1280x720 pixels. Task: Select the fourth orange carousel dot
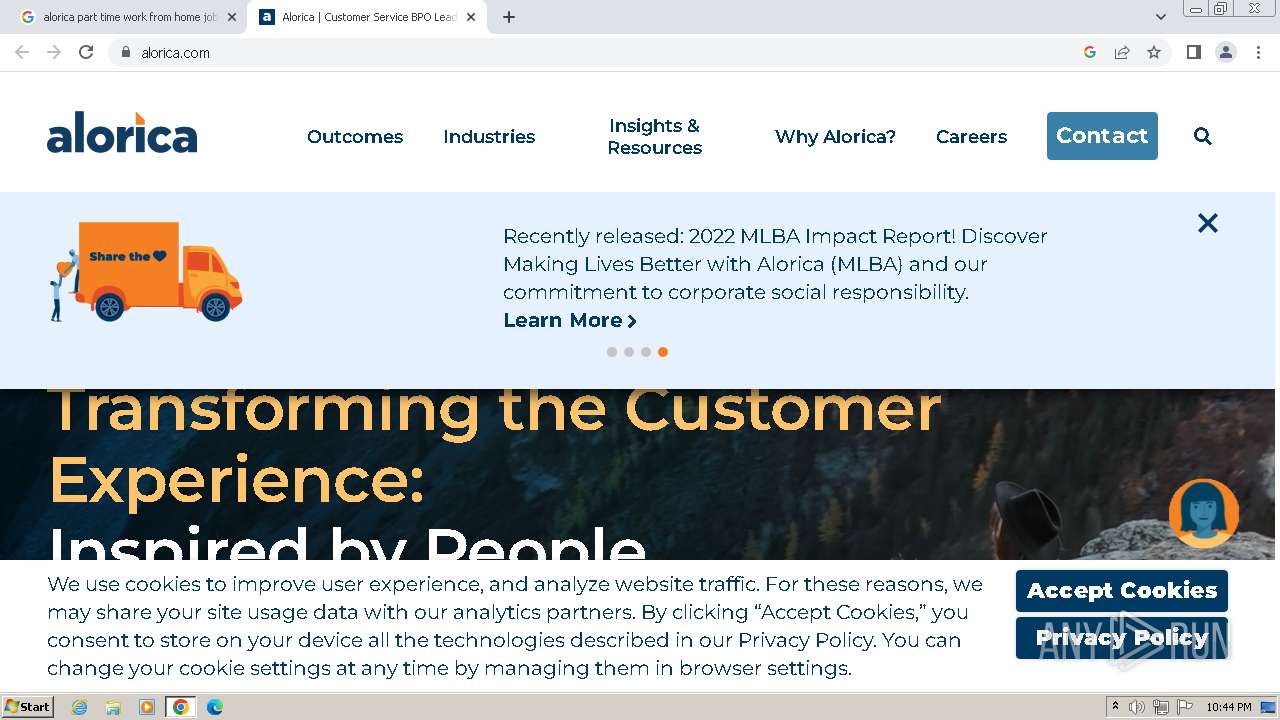(x=663, y=352)
